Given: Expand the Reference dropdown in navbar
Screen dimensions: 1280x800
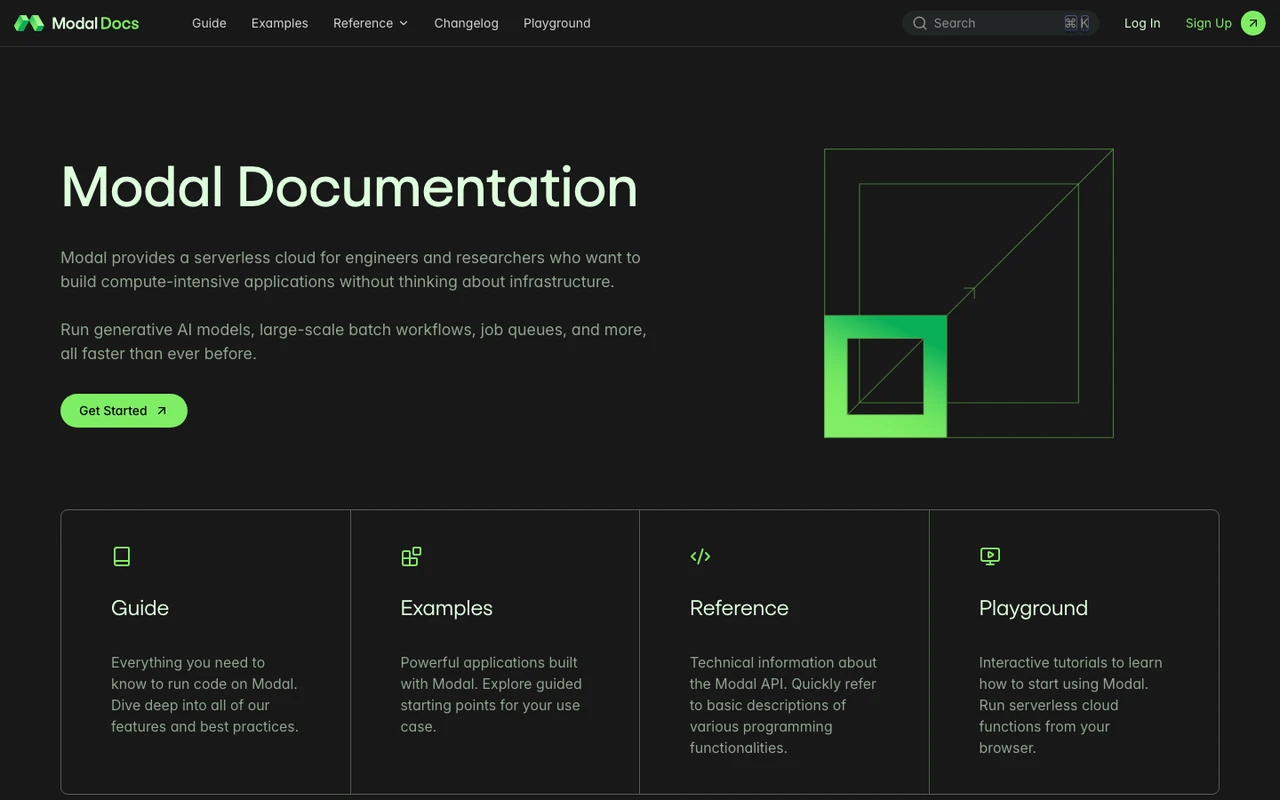Looking at the screenshot, I should 371,23.
